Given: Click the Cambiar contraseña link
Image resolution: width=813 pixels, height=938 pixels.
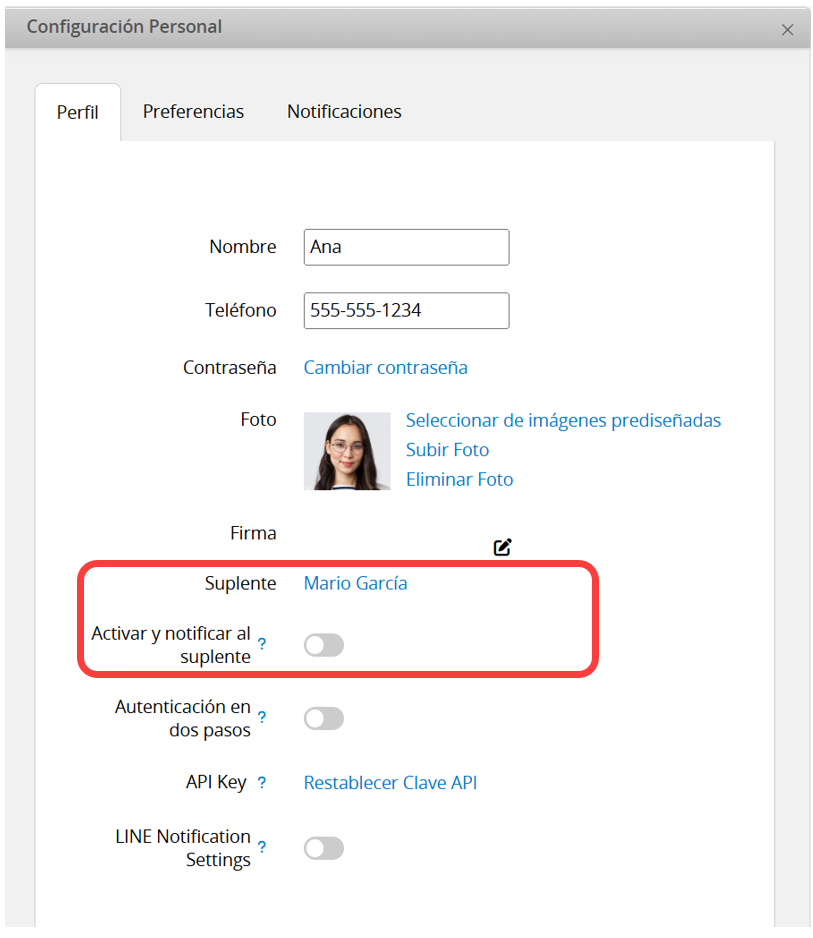Looking at the screenshot, I should point(385,367).
